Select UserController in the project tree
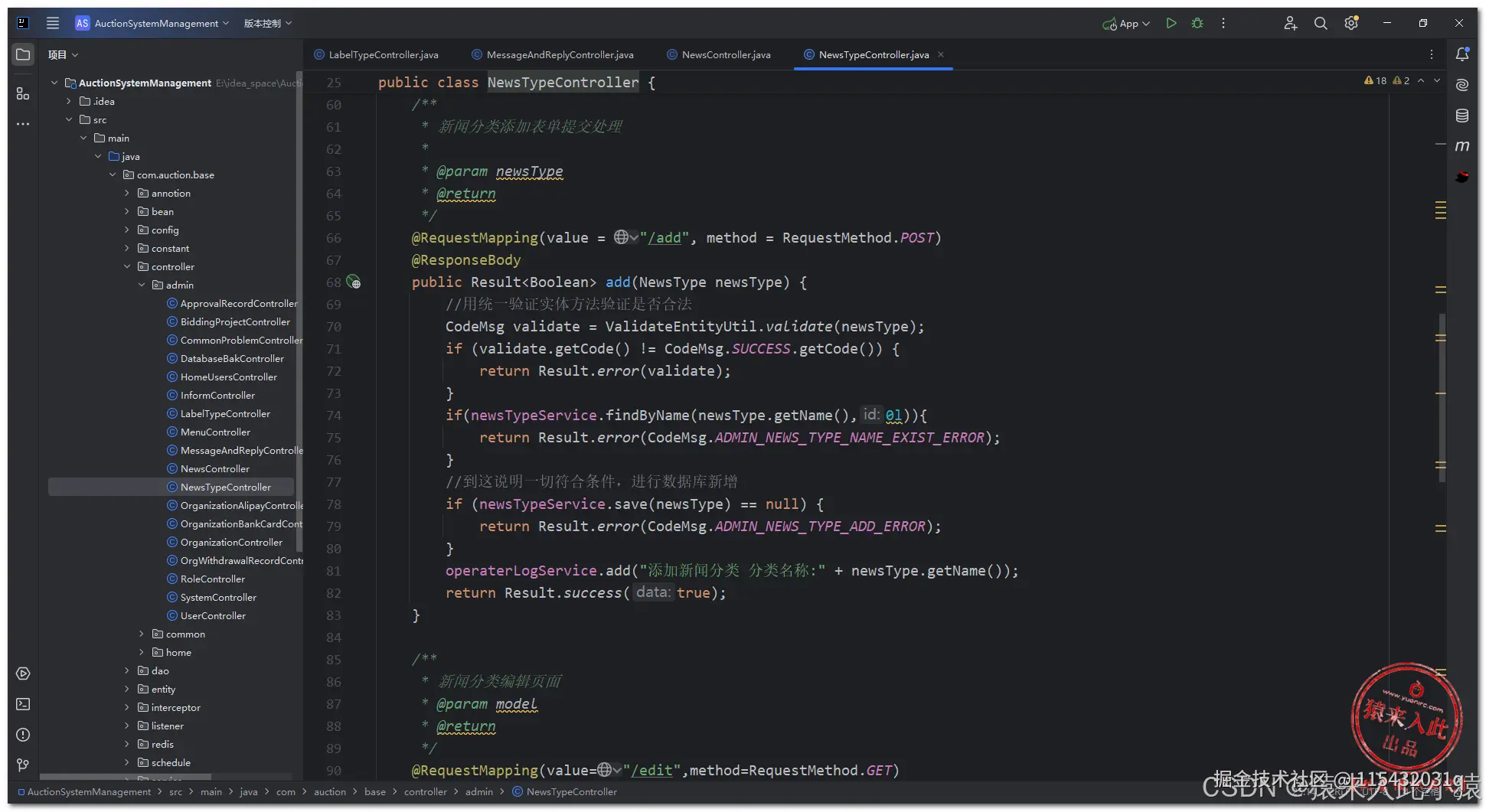 (213, 615)
